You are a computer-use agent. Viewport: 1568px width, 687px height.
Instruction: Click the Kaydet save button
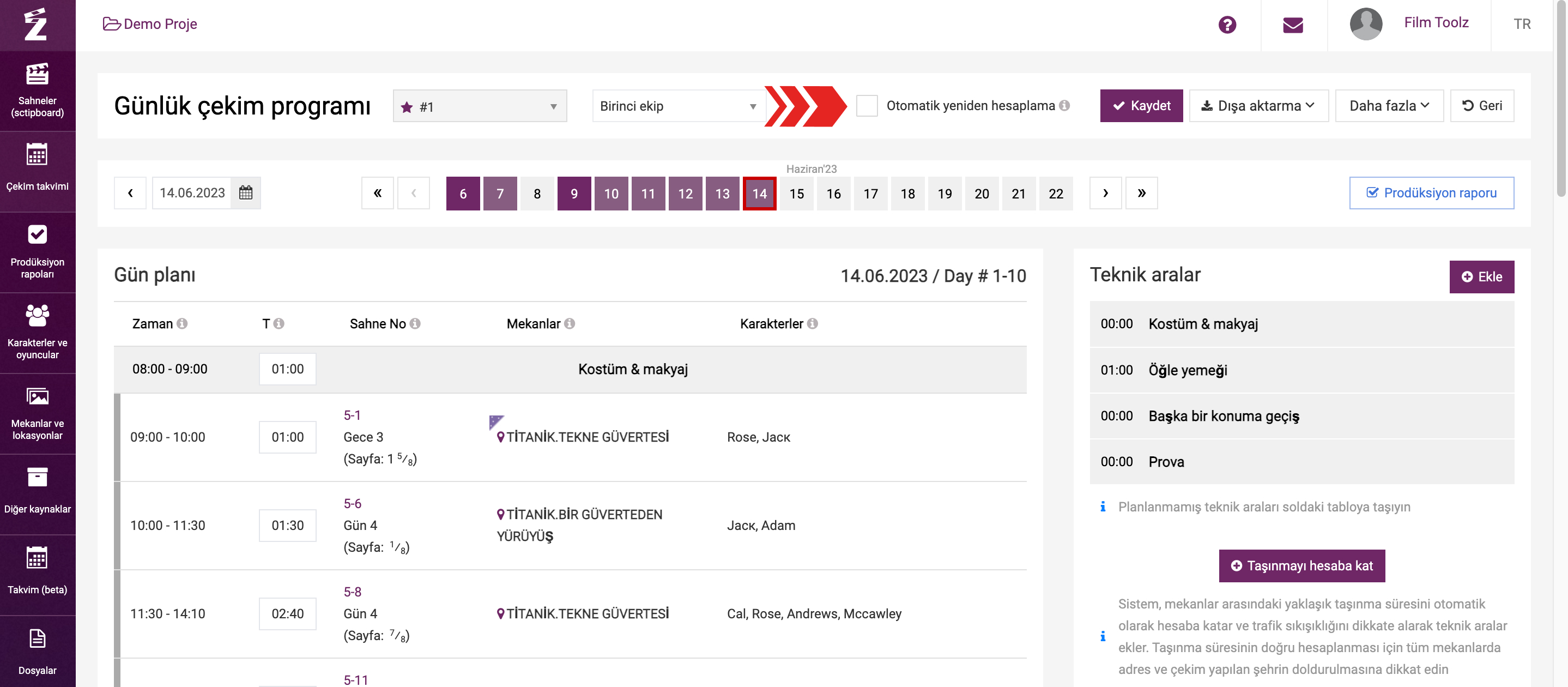click(x=1141, y=106)
